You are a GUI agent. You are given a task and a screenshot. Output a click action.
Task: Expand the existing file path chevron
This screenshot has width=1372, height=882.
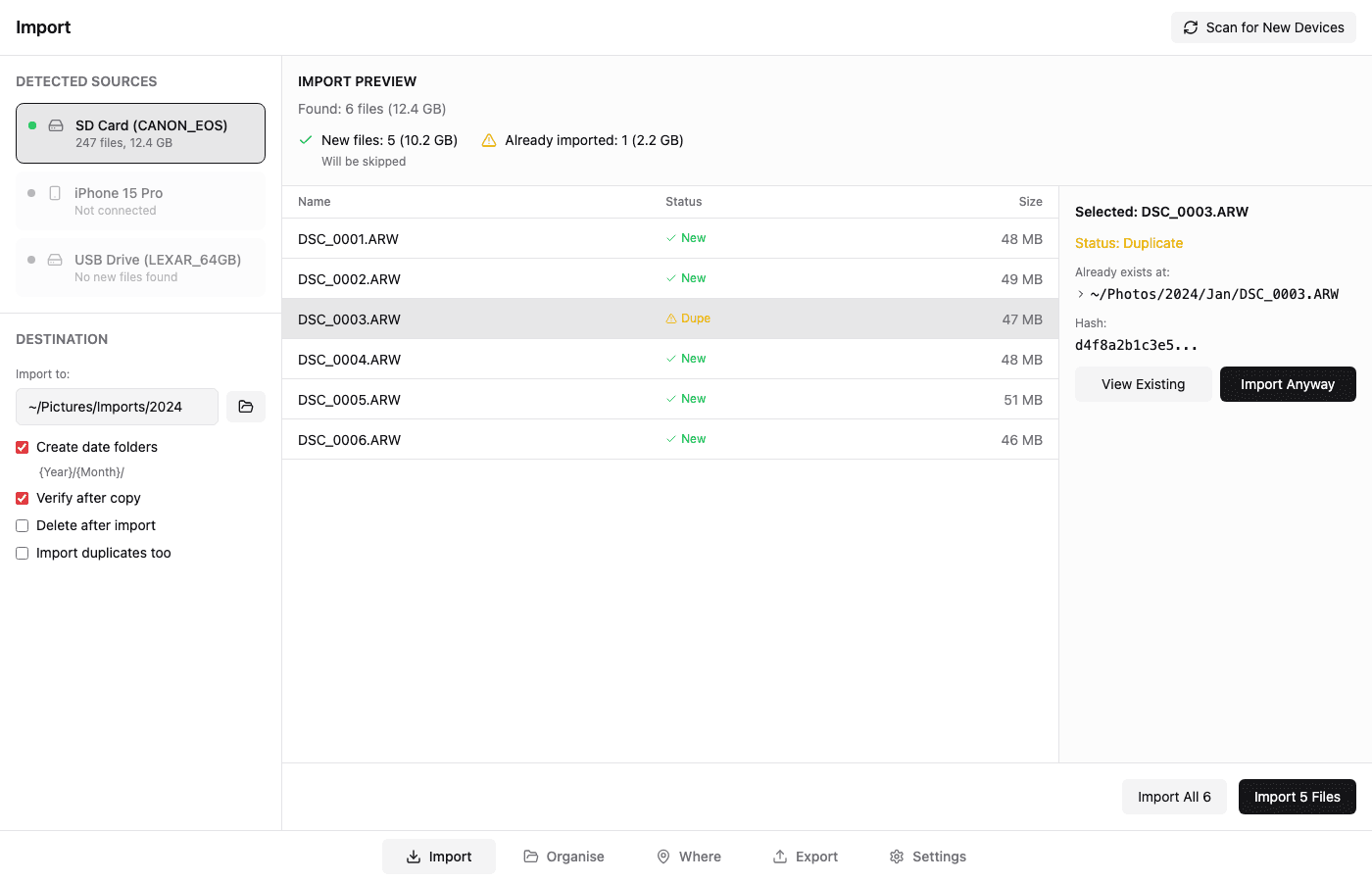(x=1079, y=293)
